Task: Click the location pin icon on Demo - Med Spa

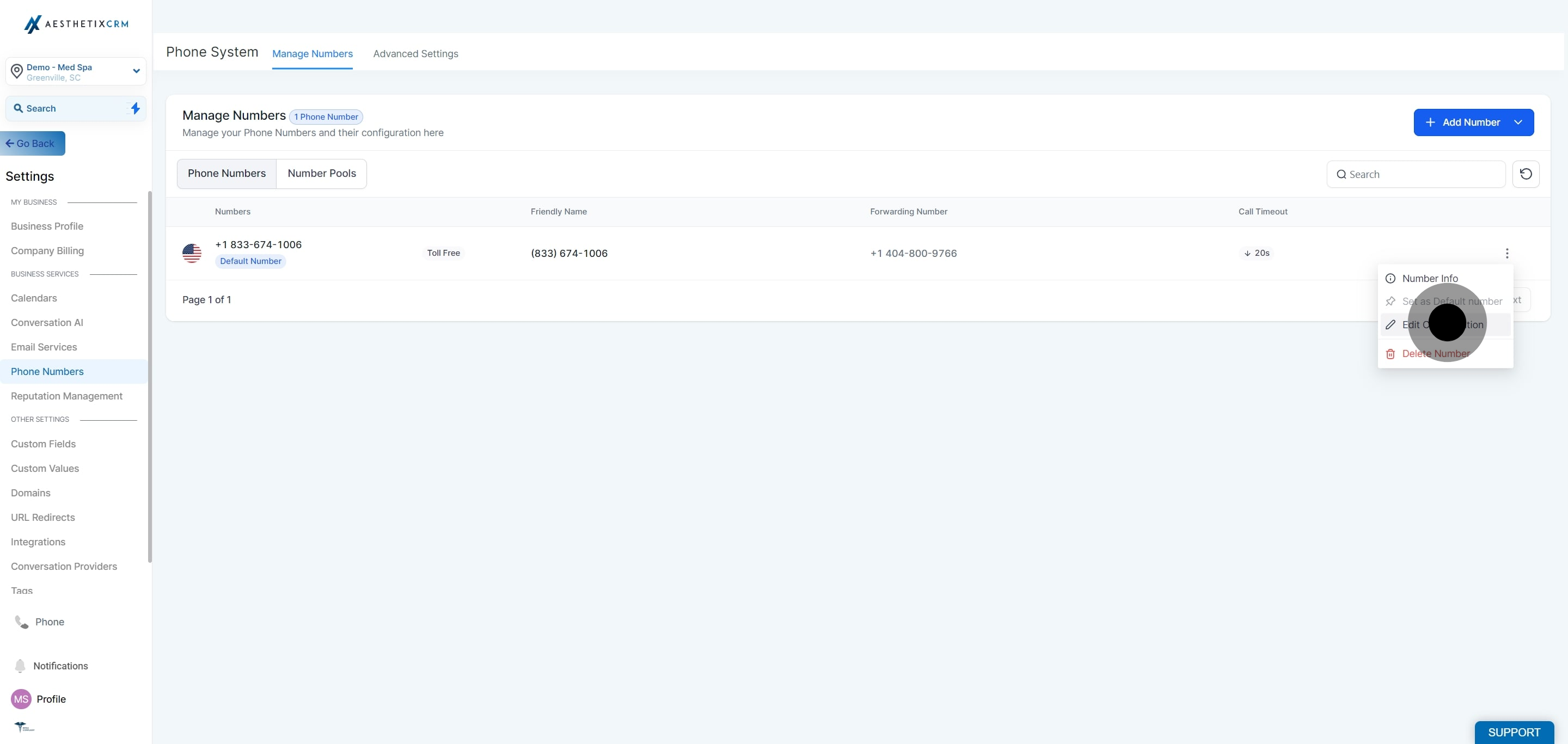Action: (17, 71)
